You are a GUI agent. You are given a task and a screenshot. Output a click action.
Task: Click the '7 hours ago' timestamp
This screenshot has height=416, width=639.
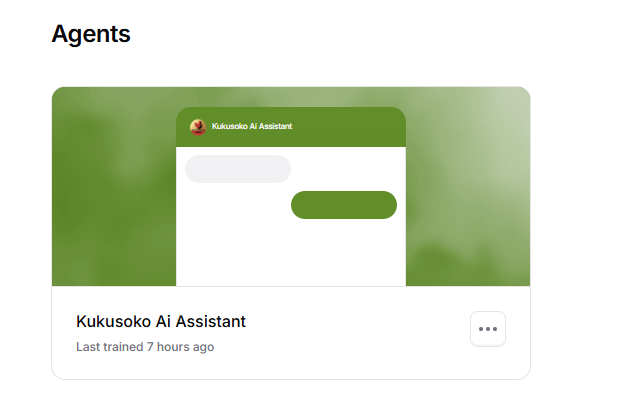point(180,347)
